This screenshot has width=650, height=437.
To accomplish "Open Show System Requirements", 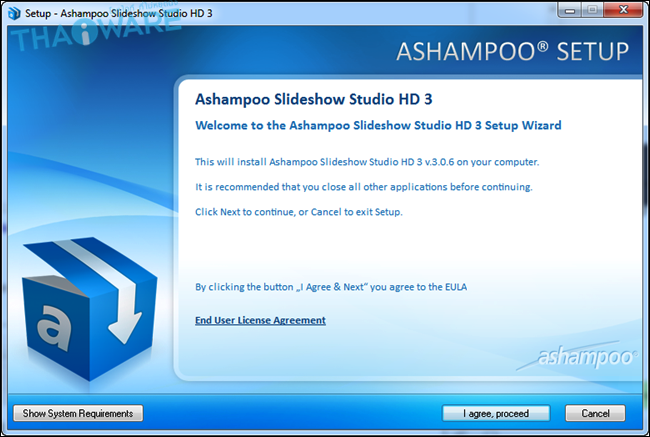I will (x=78, y=413).
